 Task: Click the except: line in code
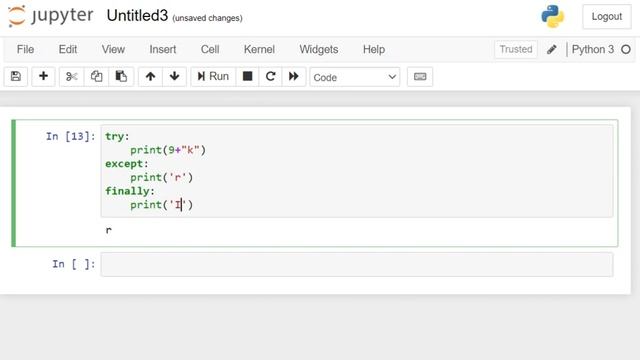(x=127, y=164)
